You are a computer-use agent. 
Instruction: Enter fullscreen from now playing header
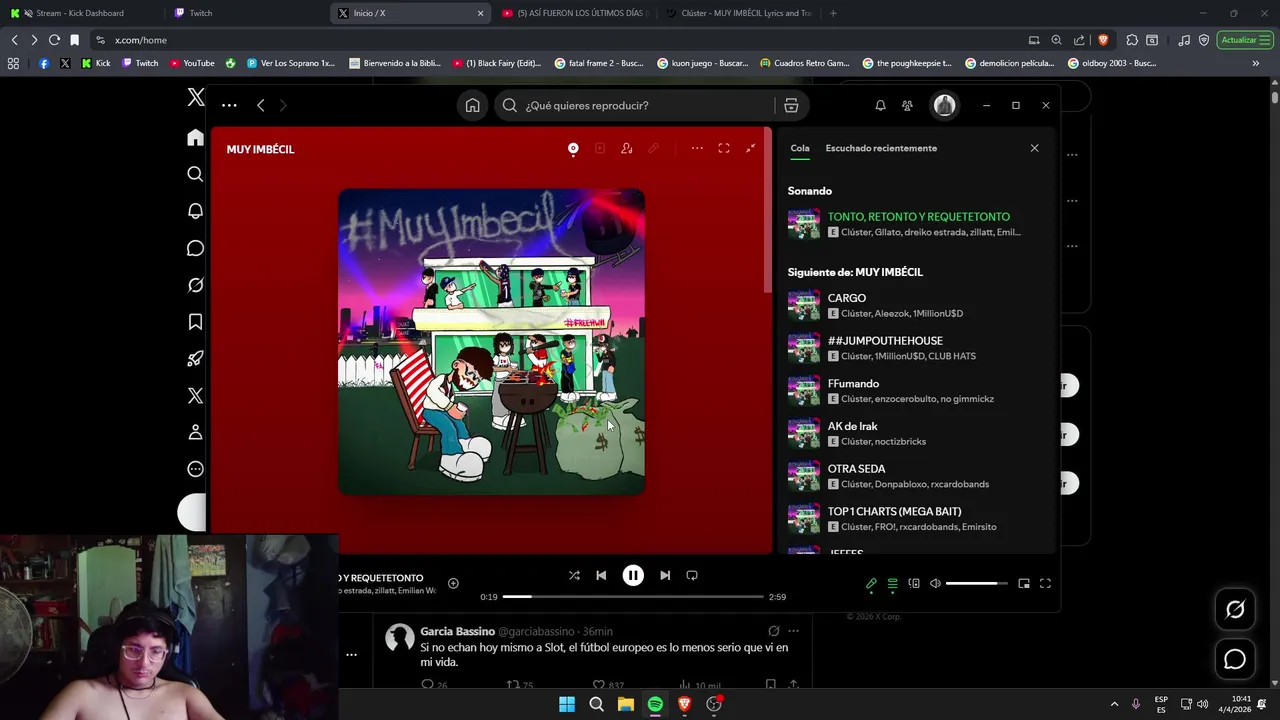[724, 148]
